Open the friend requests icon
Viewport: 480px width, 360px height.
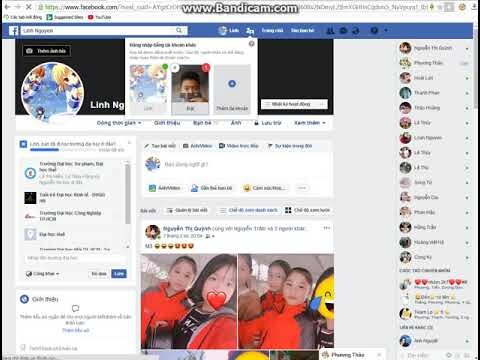click(x=330, y=31)
